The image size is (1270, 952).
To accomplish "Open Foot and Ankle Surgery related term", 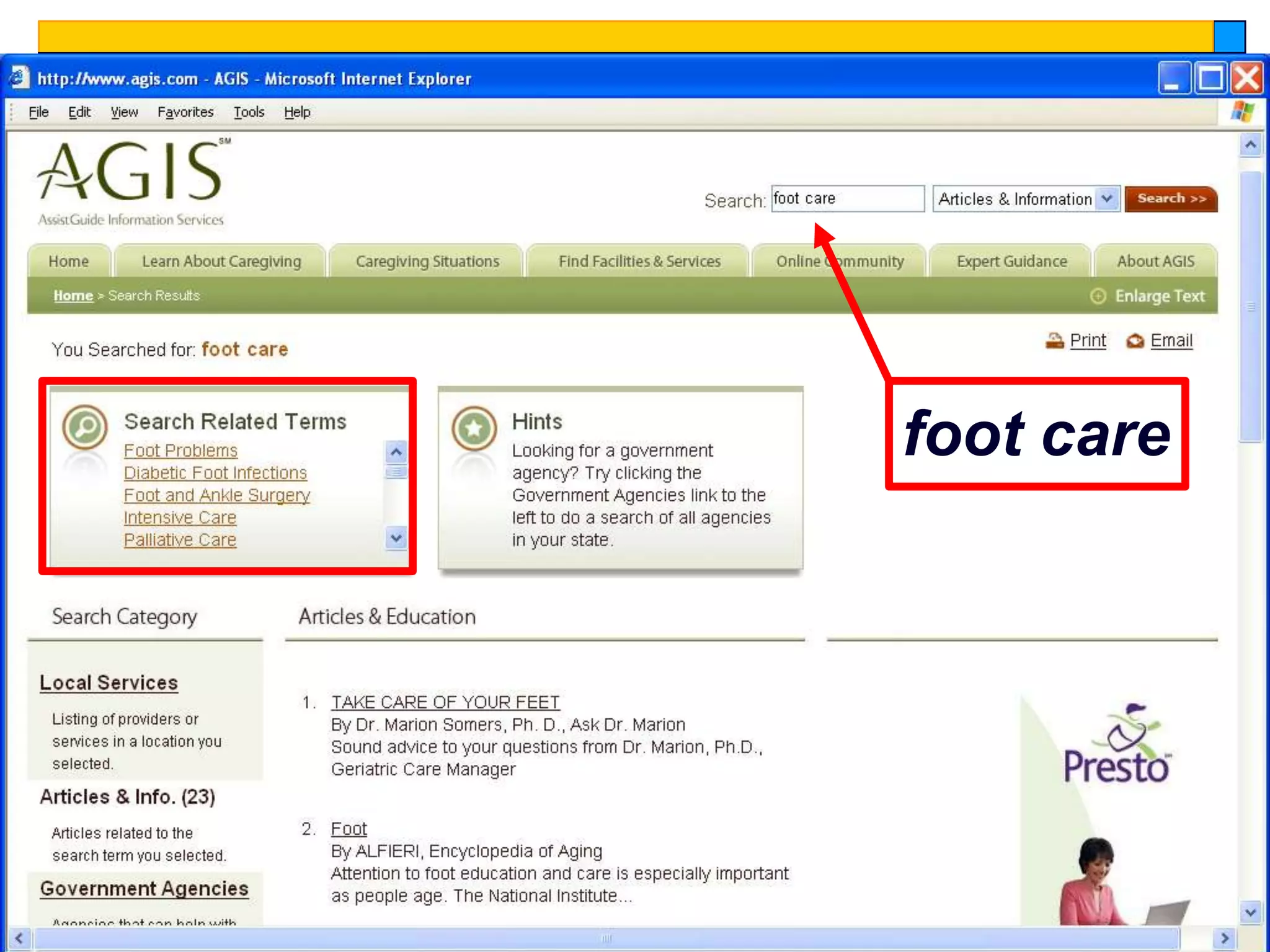I will [217, 495].
